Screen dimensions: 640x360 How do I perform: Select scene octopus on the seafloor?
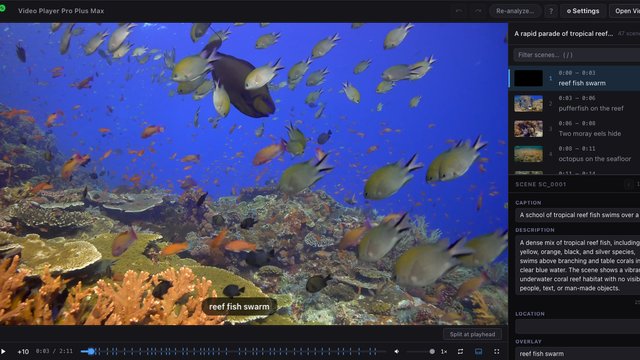[575, 154]
